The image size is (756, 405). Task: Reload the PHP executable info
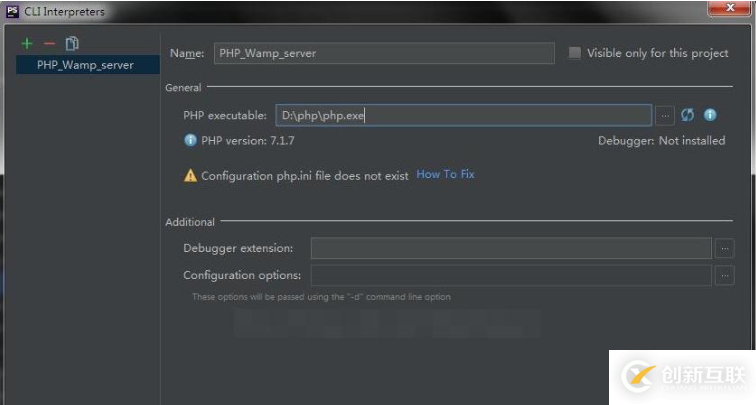pos(688,115)
